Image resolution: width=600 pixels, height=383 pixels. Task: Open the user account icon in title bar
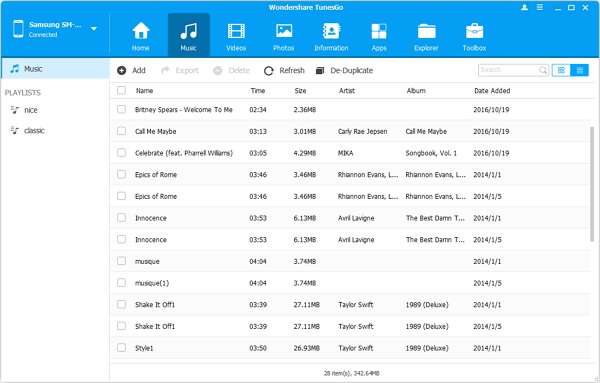pos(524,7)
